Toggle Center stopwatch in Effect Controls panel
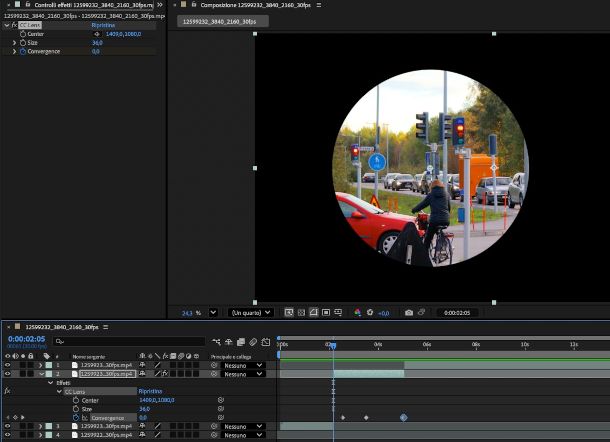Viewport: 610px width, 442px height. coord(23,34)
